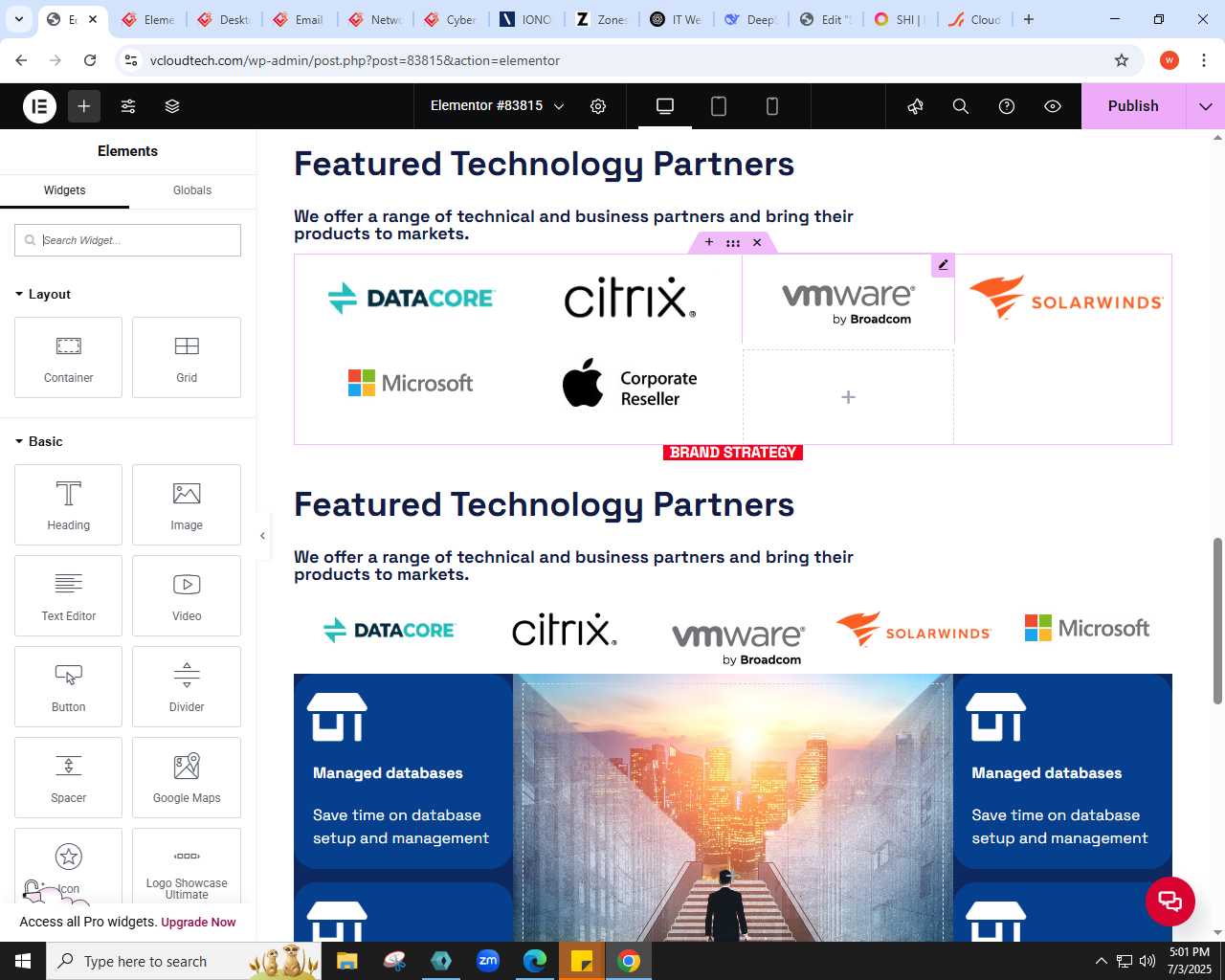Select the Video widget
The image size is (1225, 980).
coord(187,595)
